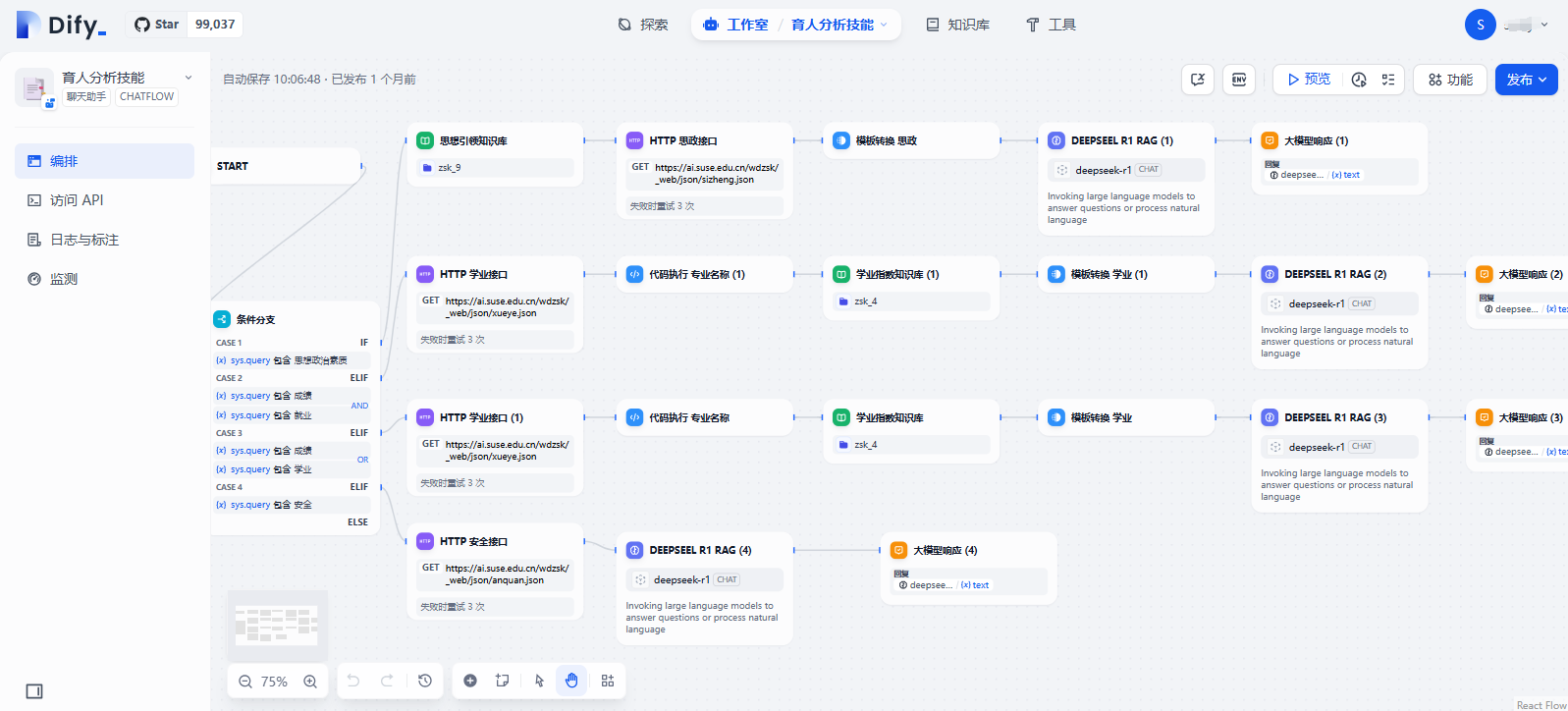The height and width of the screenshot is (711, 1568).
Task: Click the canvas minimap thumbnail
Action: (277, 626)
